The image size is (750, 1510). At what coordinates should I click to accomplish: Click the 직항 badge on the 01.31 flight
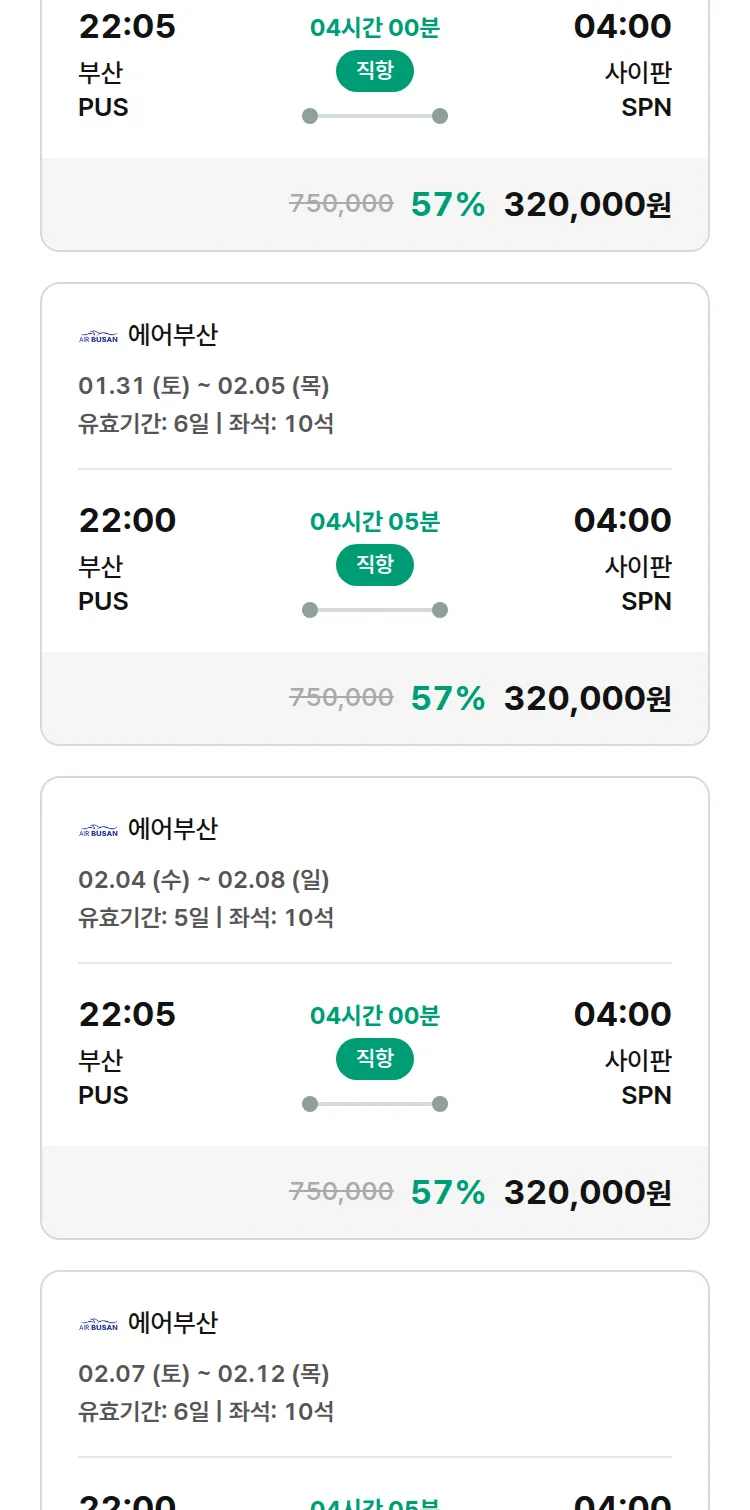pyautogui.click(x=375, y=565)
